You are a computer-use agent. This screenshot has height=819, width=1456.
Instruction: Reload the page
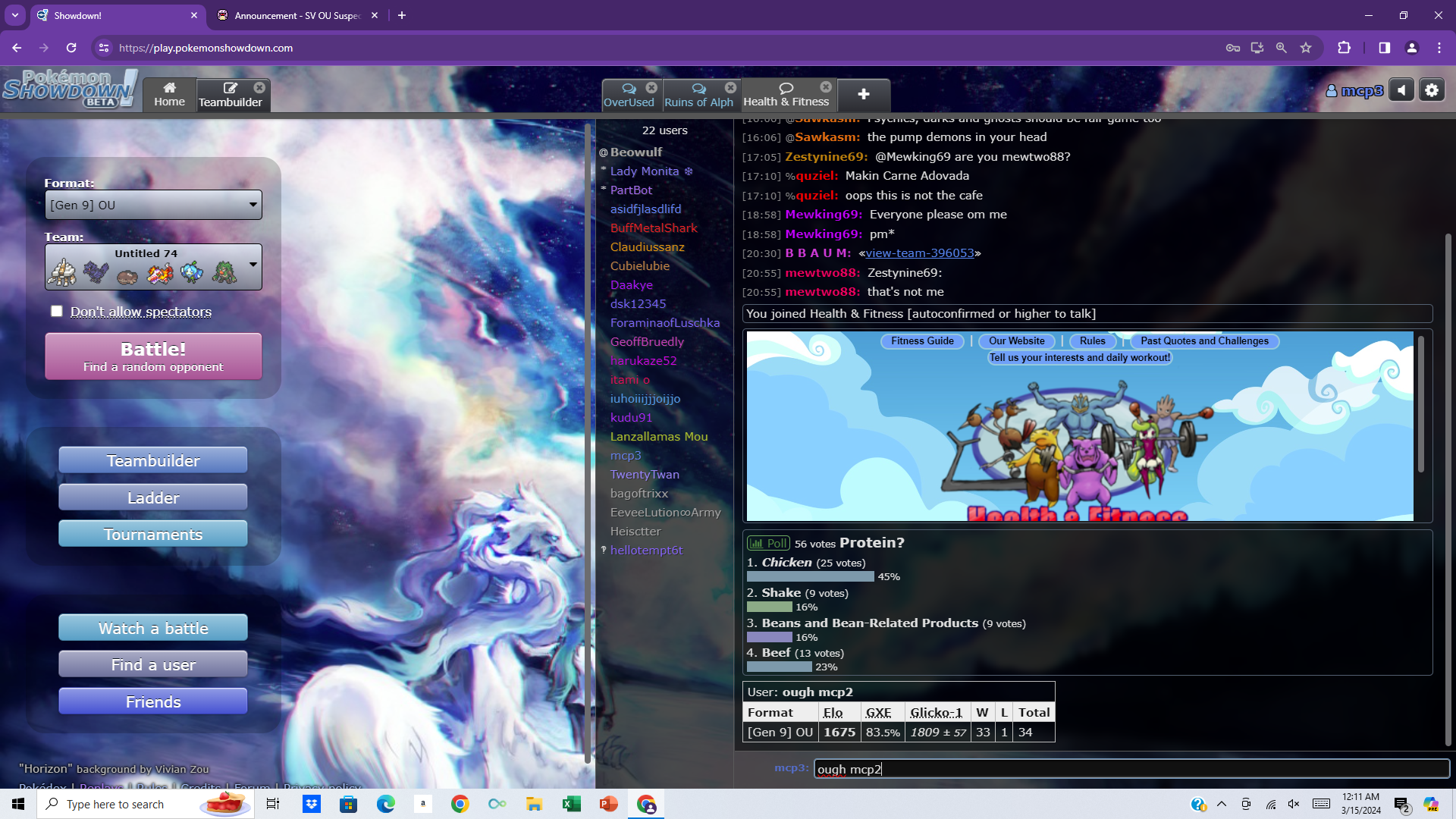(x=71, y=48)
